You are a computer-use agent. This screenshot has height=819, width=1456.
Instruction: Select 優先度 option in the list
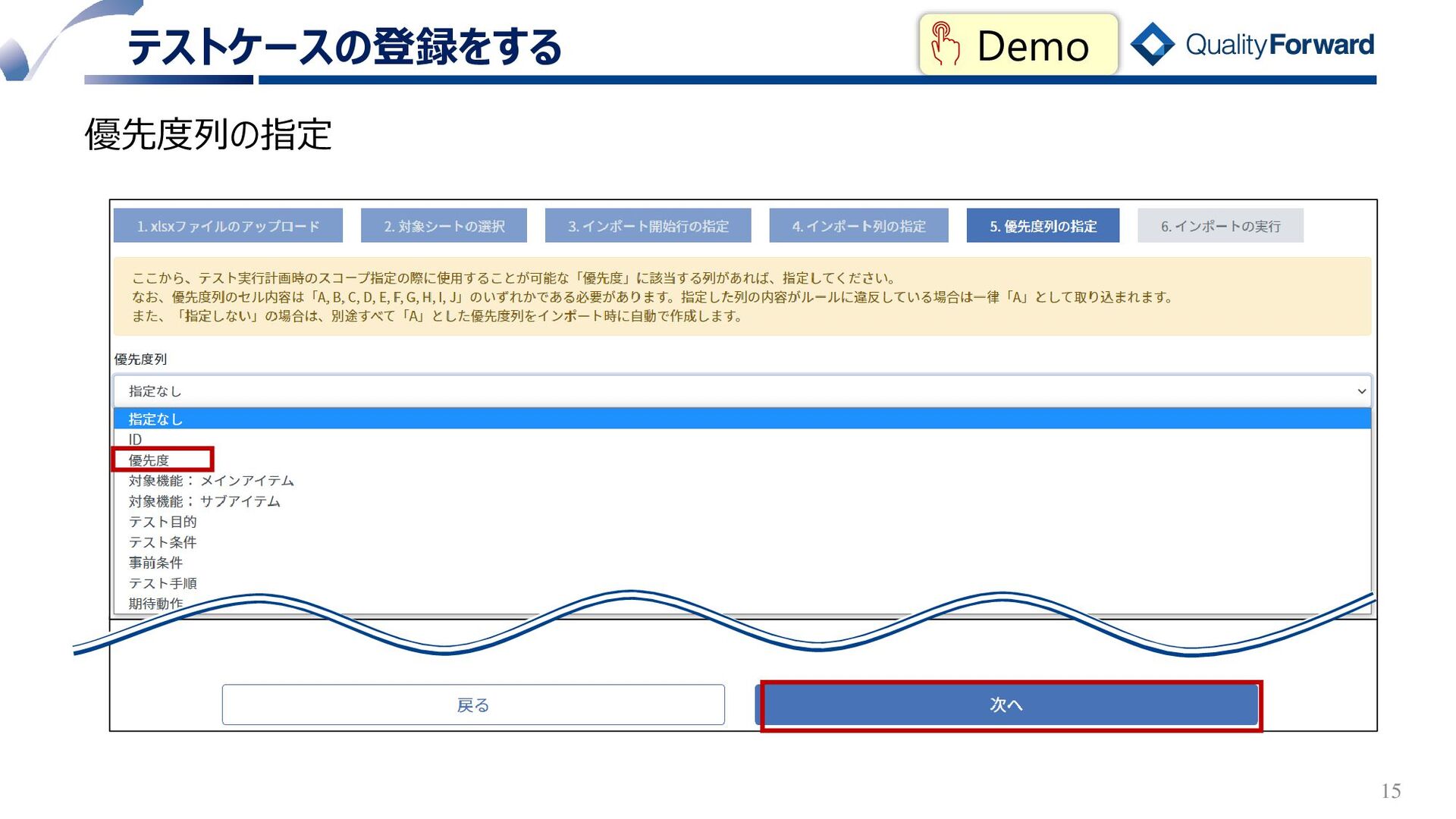point(149,460)
